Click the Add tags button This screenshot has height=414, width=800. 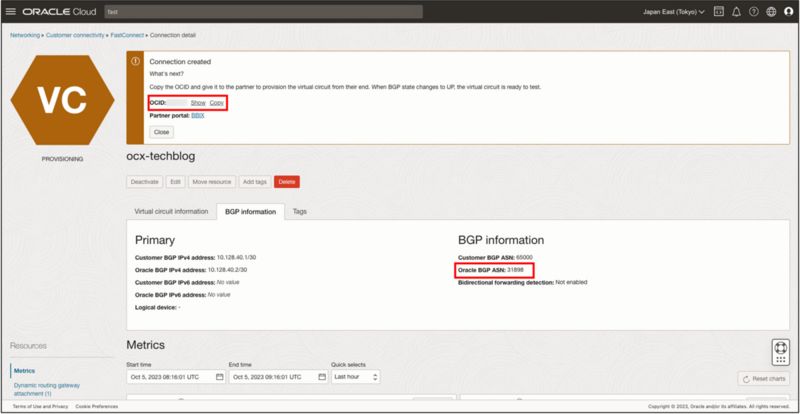255,182
